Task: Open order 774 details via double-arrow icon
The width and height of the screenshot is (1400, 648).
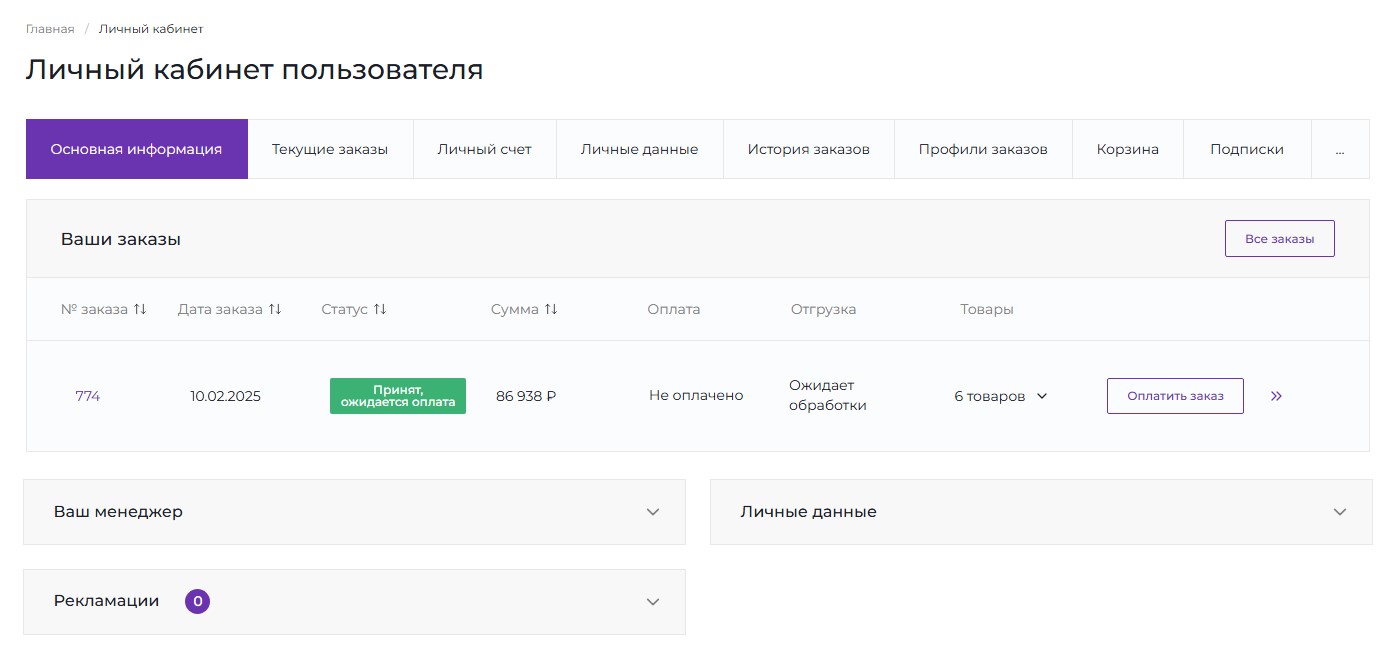Action: tap(1276, 395)
